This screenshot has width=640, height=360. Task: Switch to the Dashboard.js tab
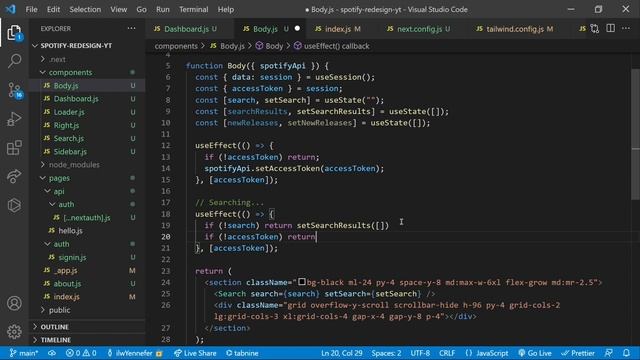(x=186, y=29)
